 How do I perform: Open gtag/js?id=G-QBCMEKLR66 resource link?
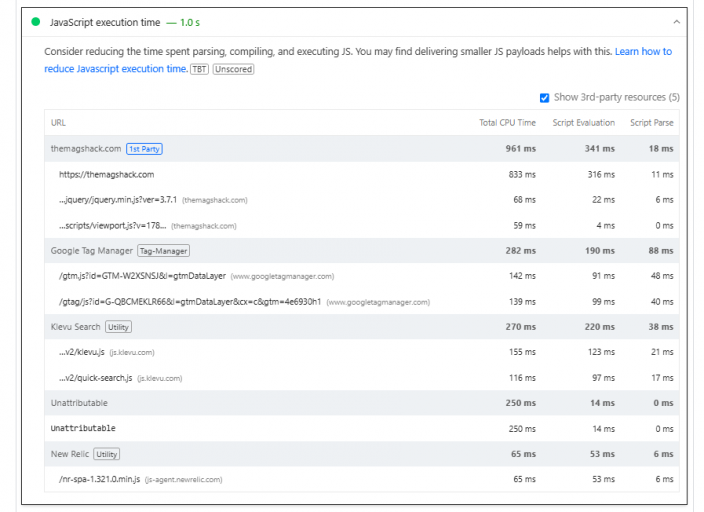click(190, 302)
